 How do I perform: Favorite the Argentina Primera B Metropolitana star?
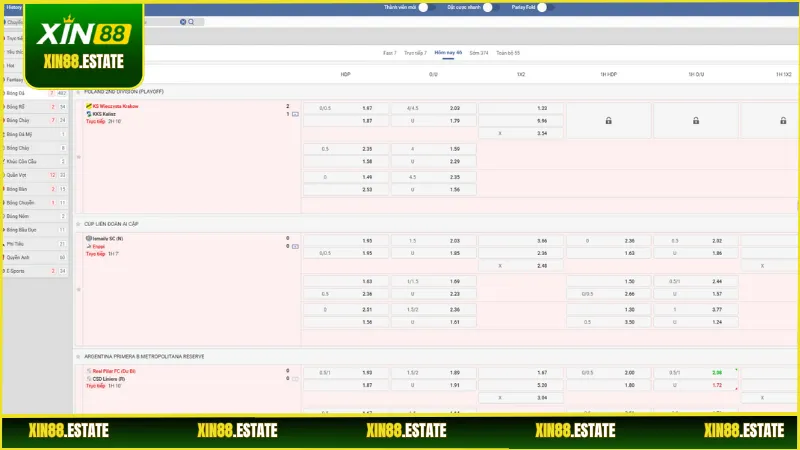79,357
